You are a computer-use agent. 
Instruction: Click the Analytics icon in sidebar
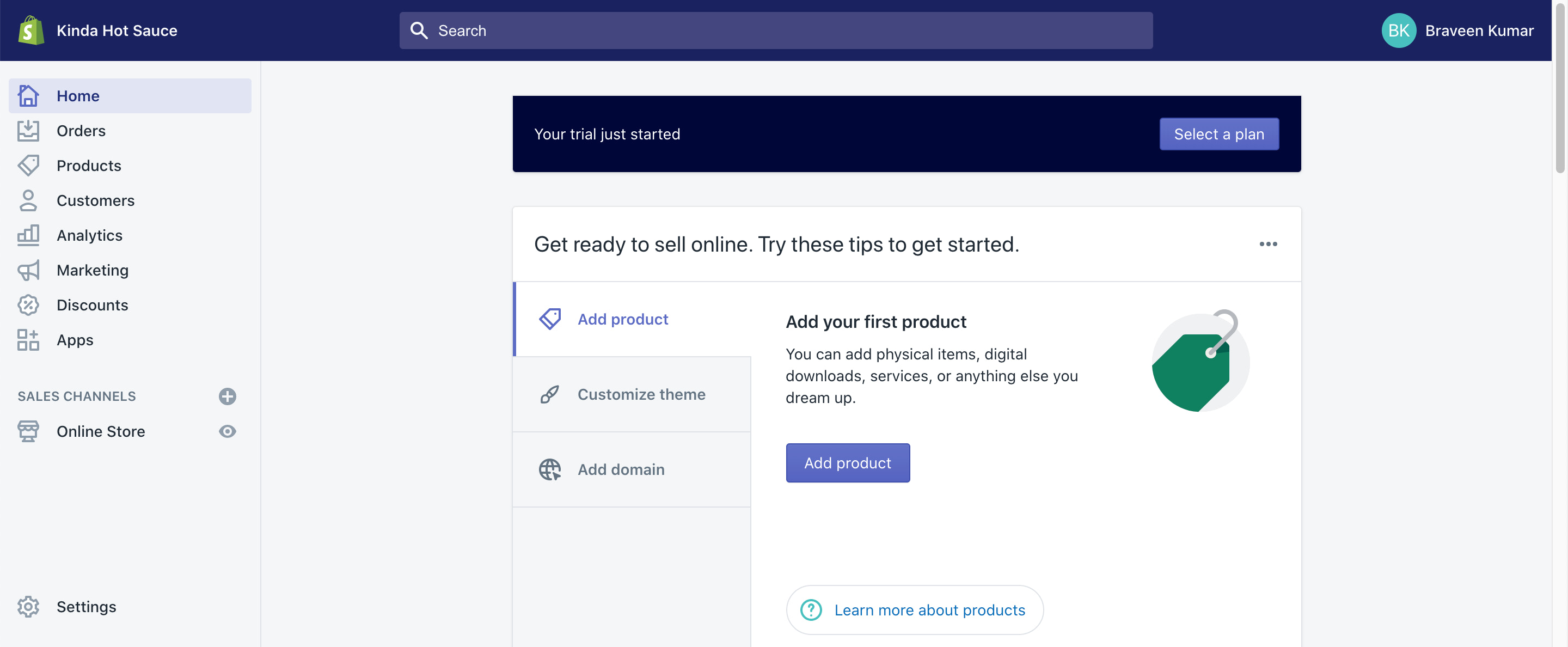(28, 234)
